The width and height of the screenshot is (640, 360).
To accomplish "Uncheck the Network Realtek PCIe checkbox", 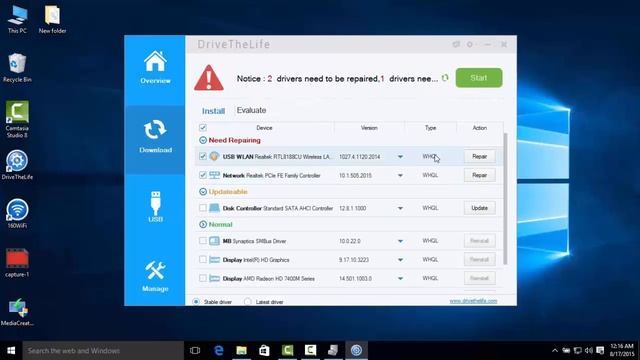I will [202, 175].
